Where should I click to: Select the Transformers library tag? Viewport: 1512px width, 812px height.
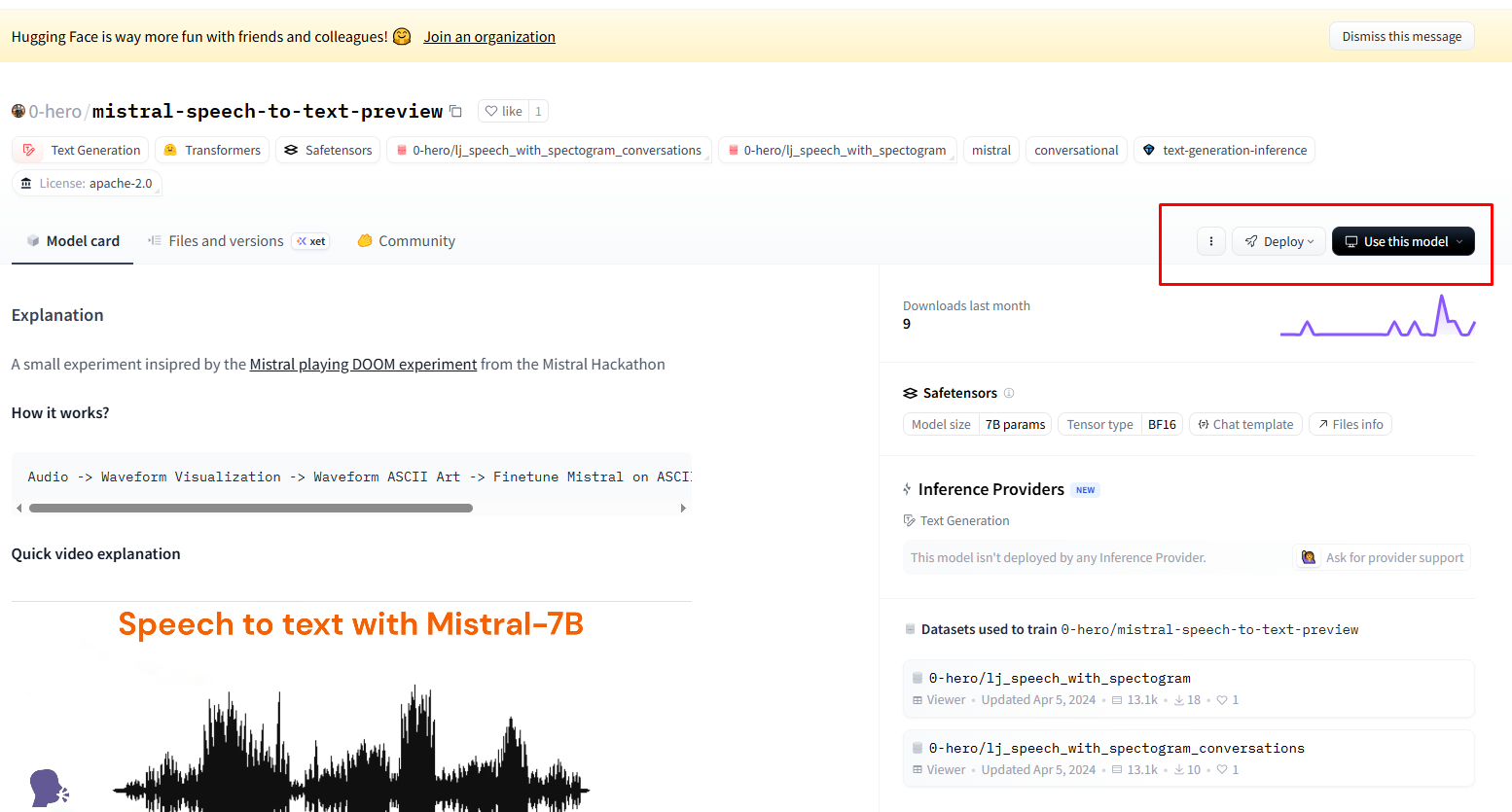click(212, 150)
